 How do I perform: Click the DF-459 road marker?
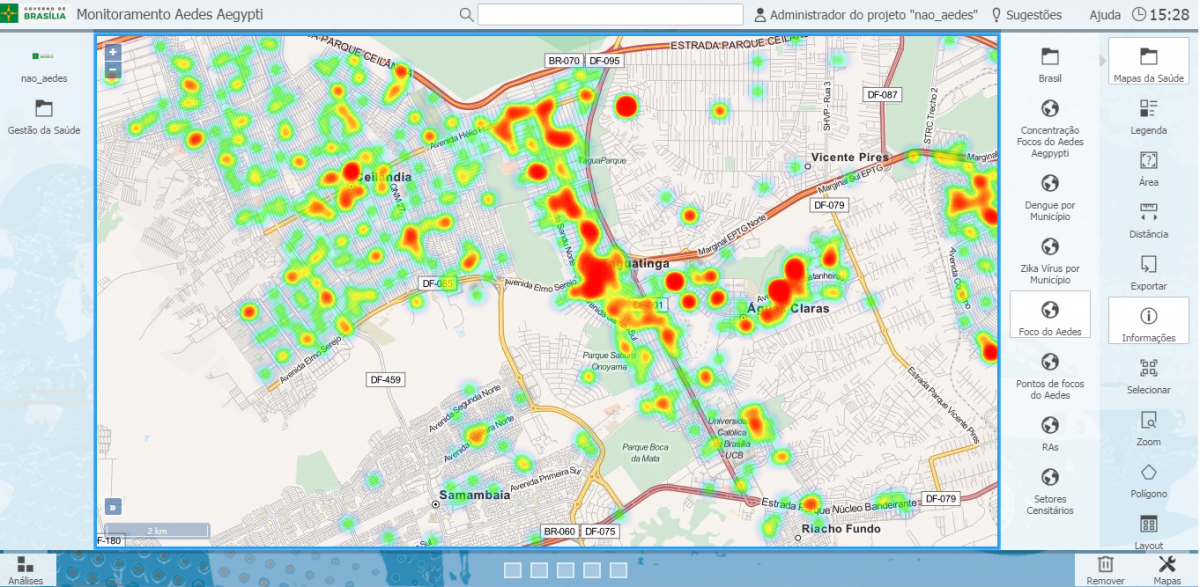(385, 380)
